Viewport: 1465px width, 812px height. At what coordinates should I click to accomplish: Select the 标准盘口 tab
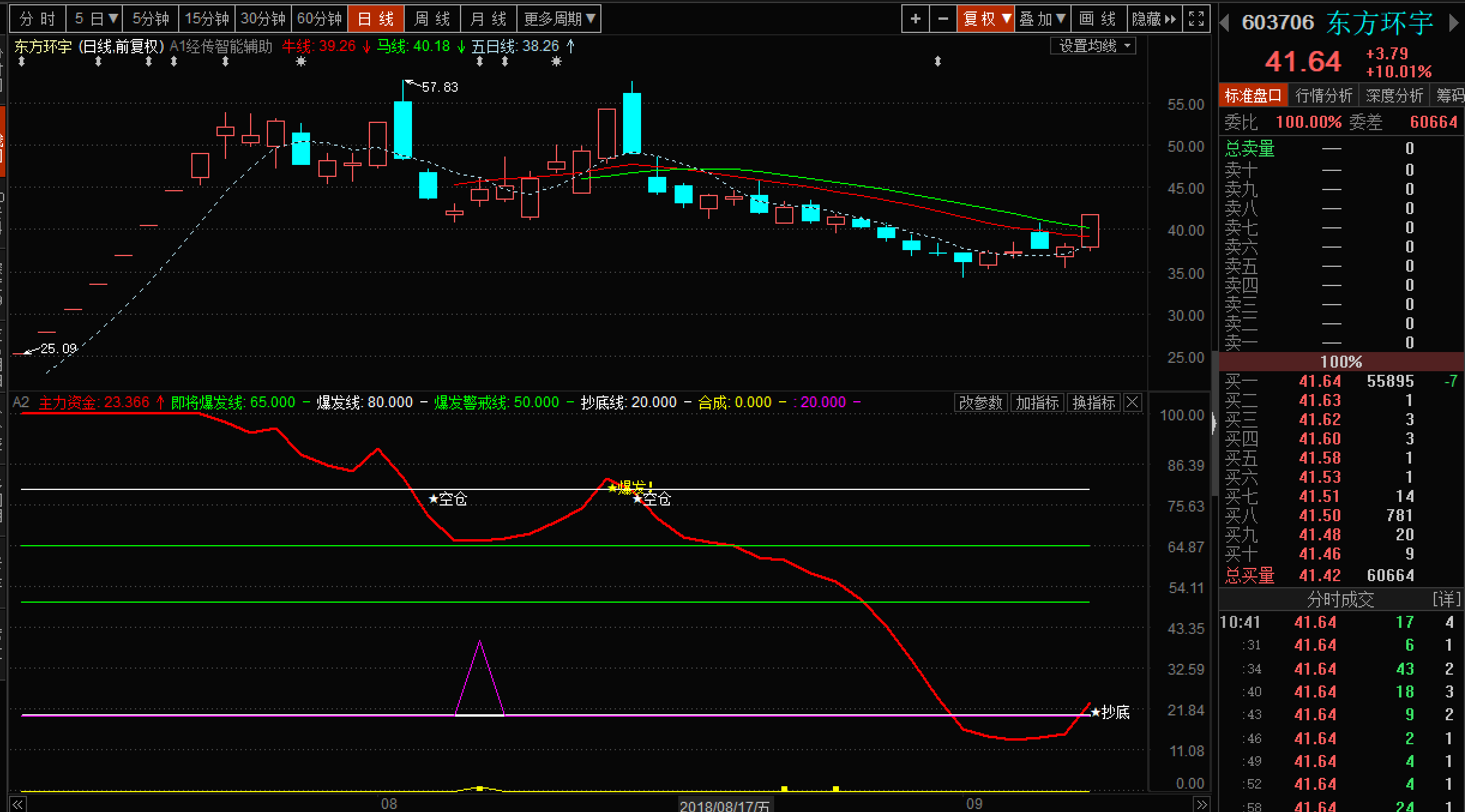point(1253,95)
